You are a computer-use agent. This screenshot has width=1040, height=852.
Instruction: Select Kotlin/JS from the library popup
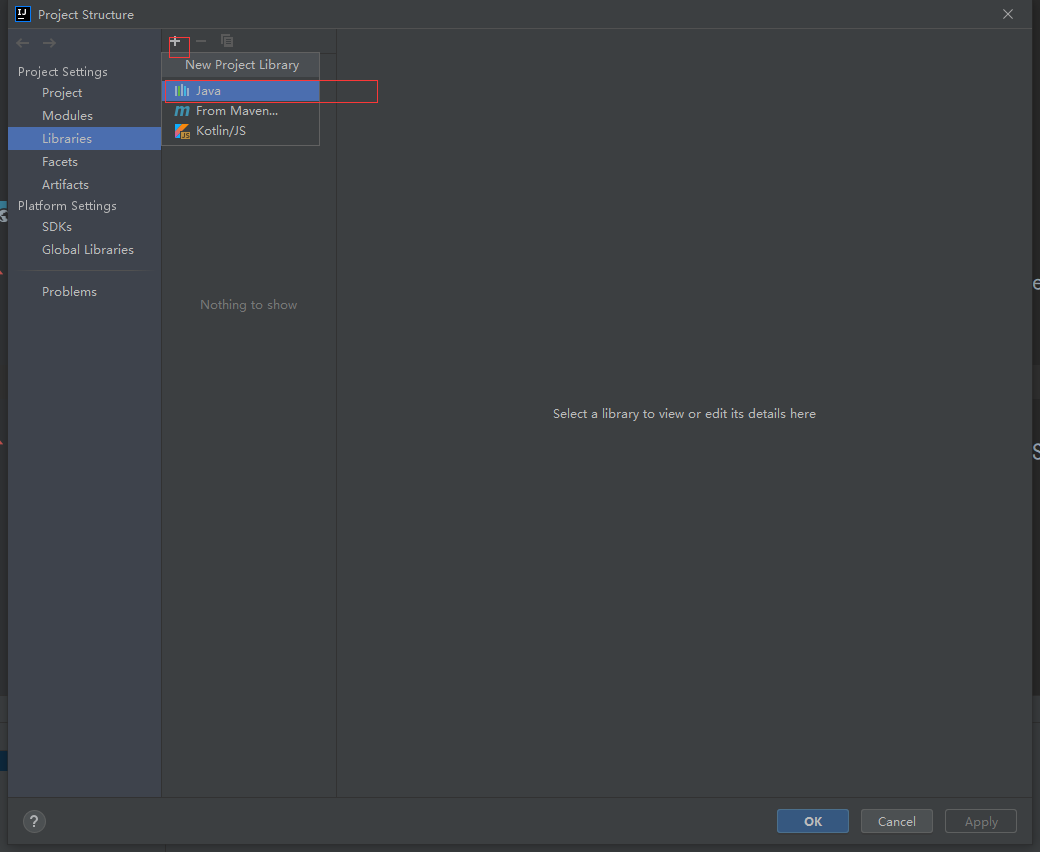pyautogui.click(x=221, y=130)
